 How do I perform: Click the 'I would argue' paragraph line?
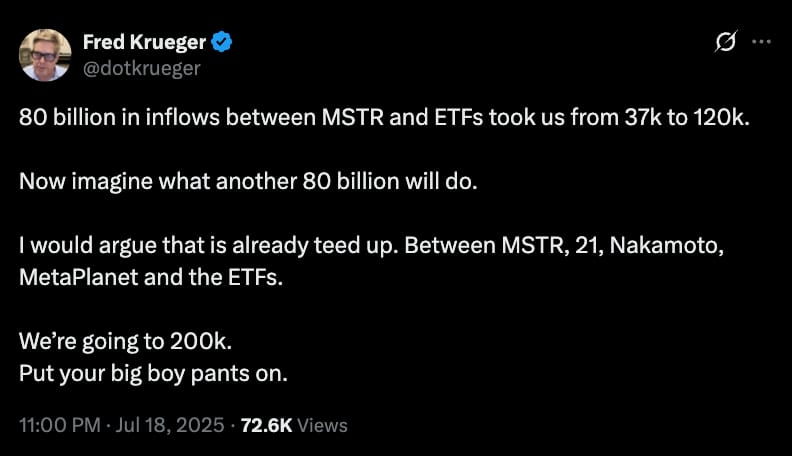pyautogui.click(x=371, y=246)
